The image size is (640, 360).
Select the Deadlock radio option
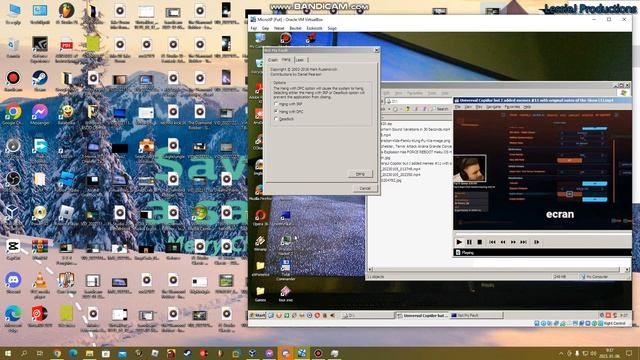click(285, 119)
